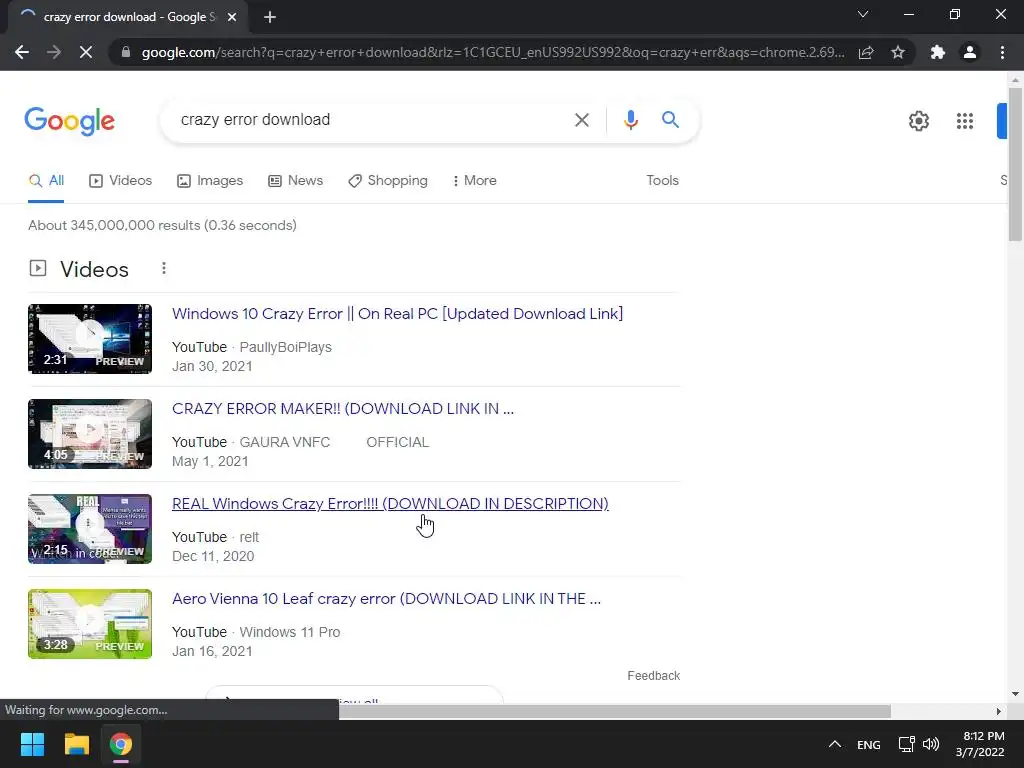Switch to the News tab
This screenshot has height=768, width=1024.
tap(295, 181)
